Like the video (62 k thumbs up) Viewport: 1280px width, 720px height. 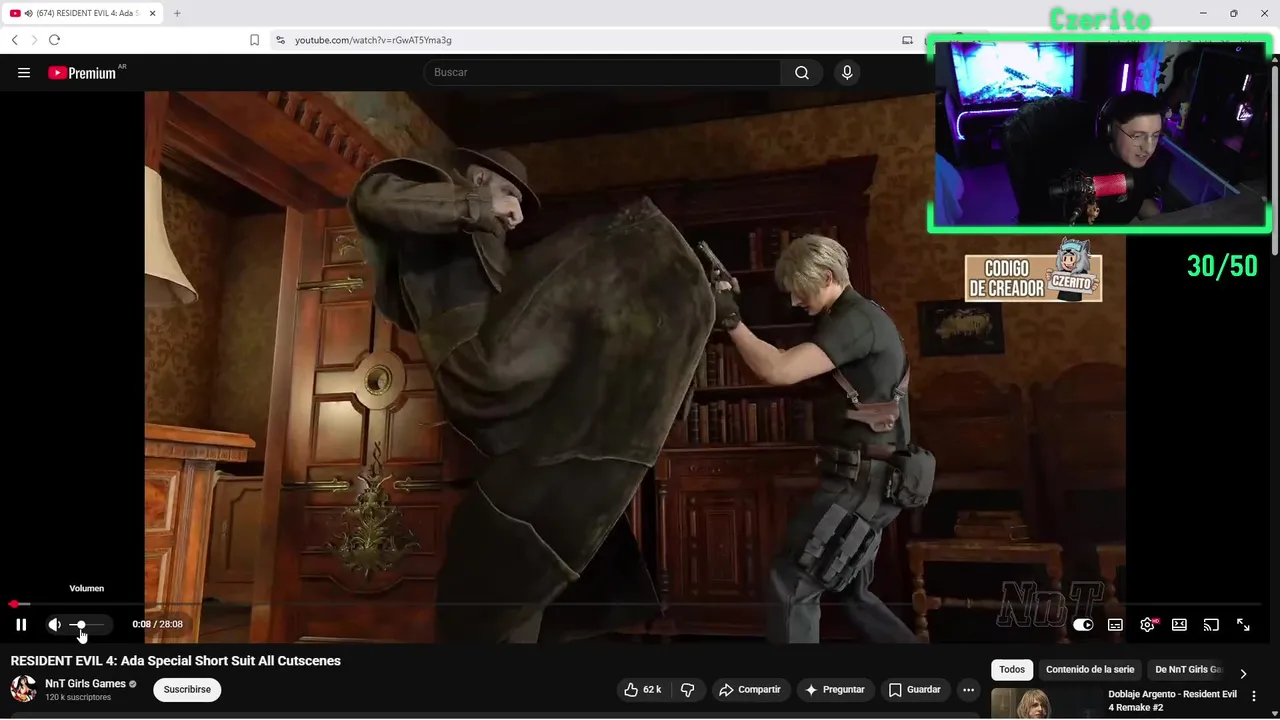point(643,689)
